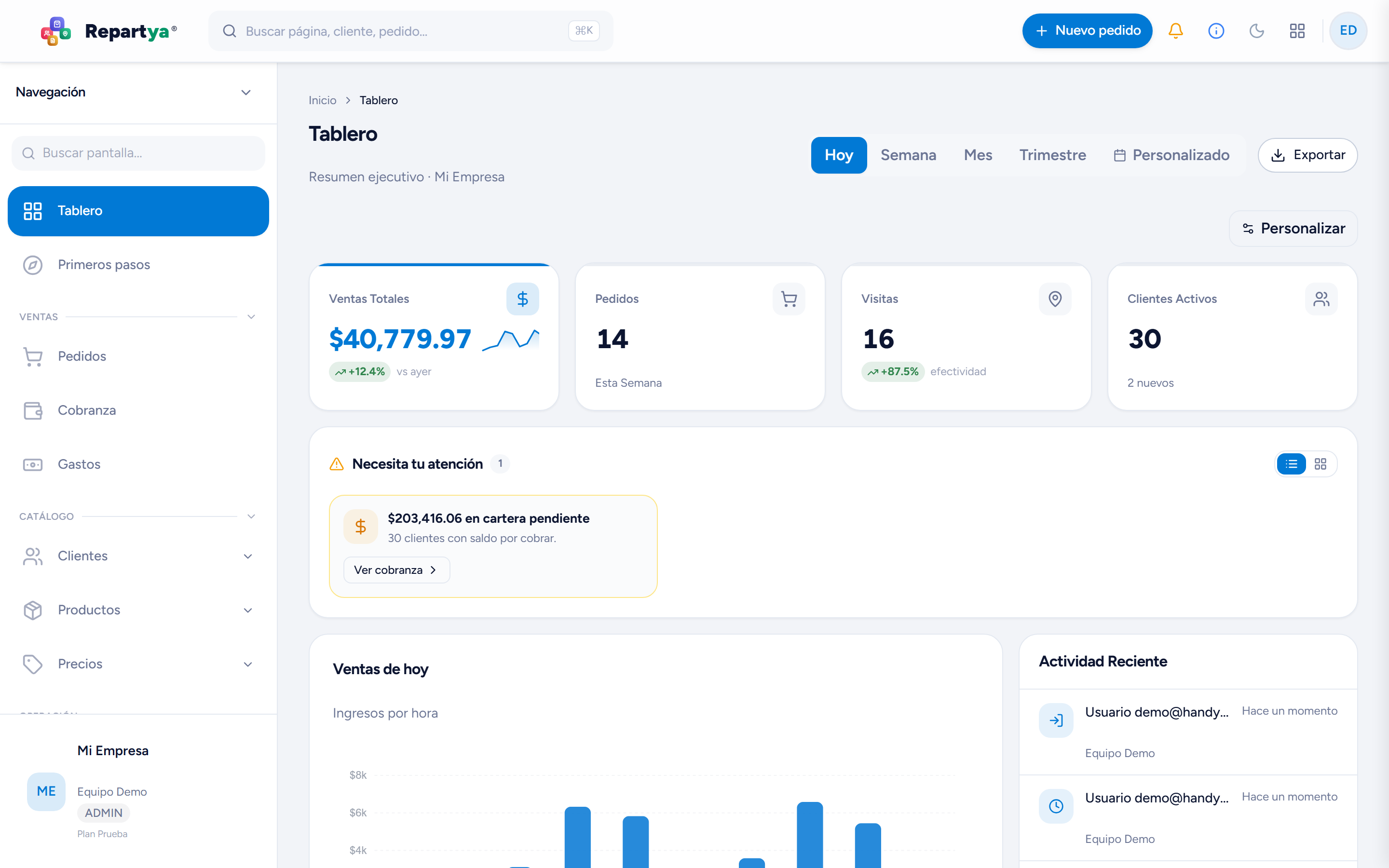The height and width of the screenshot is (868, 1389).
Task: Expand the Precios submenu
Action: 248,664
